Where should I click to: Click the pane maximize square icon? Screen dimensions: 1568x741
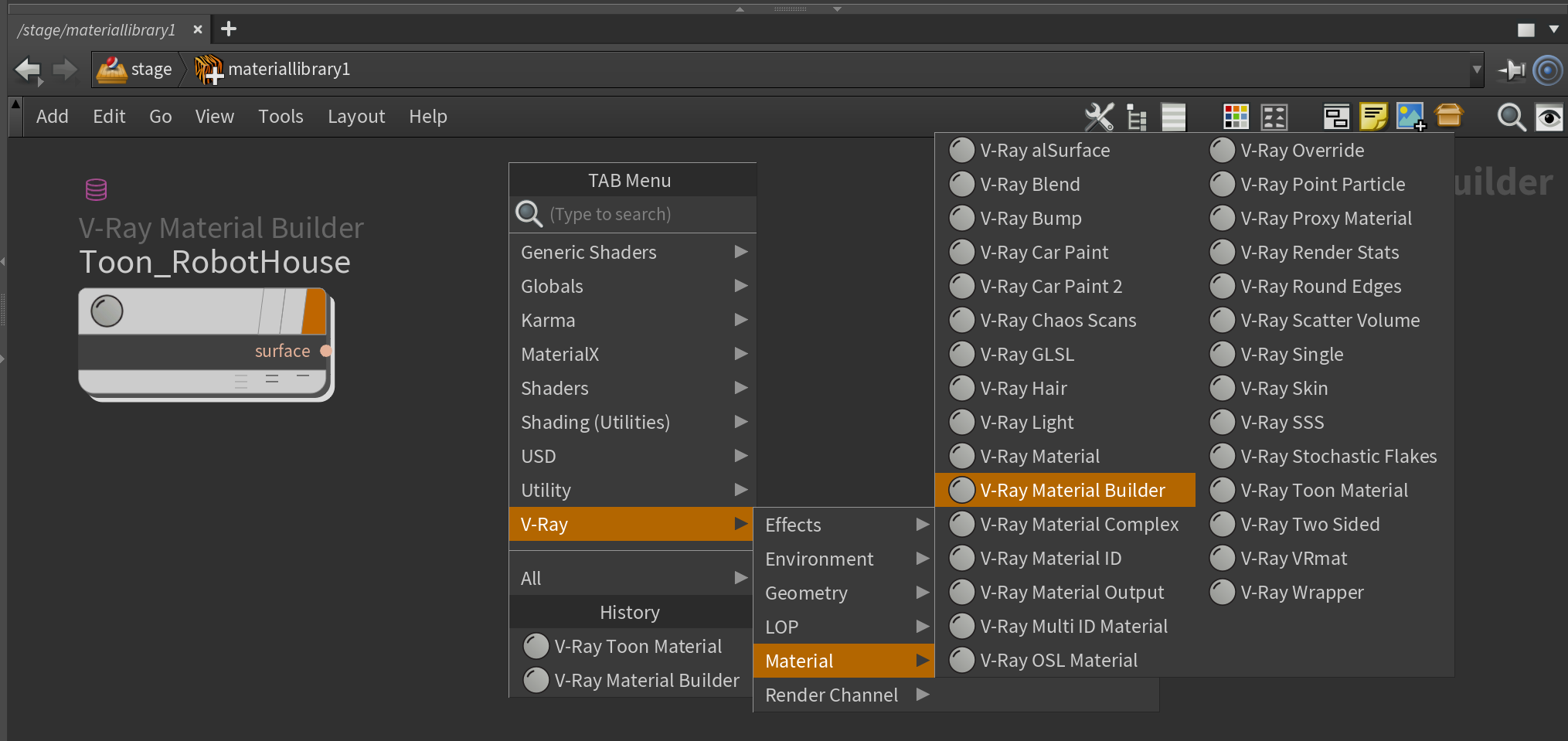[1526, 30]
